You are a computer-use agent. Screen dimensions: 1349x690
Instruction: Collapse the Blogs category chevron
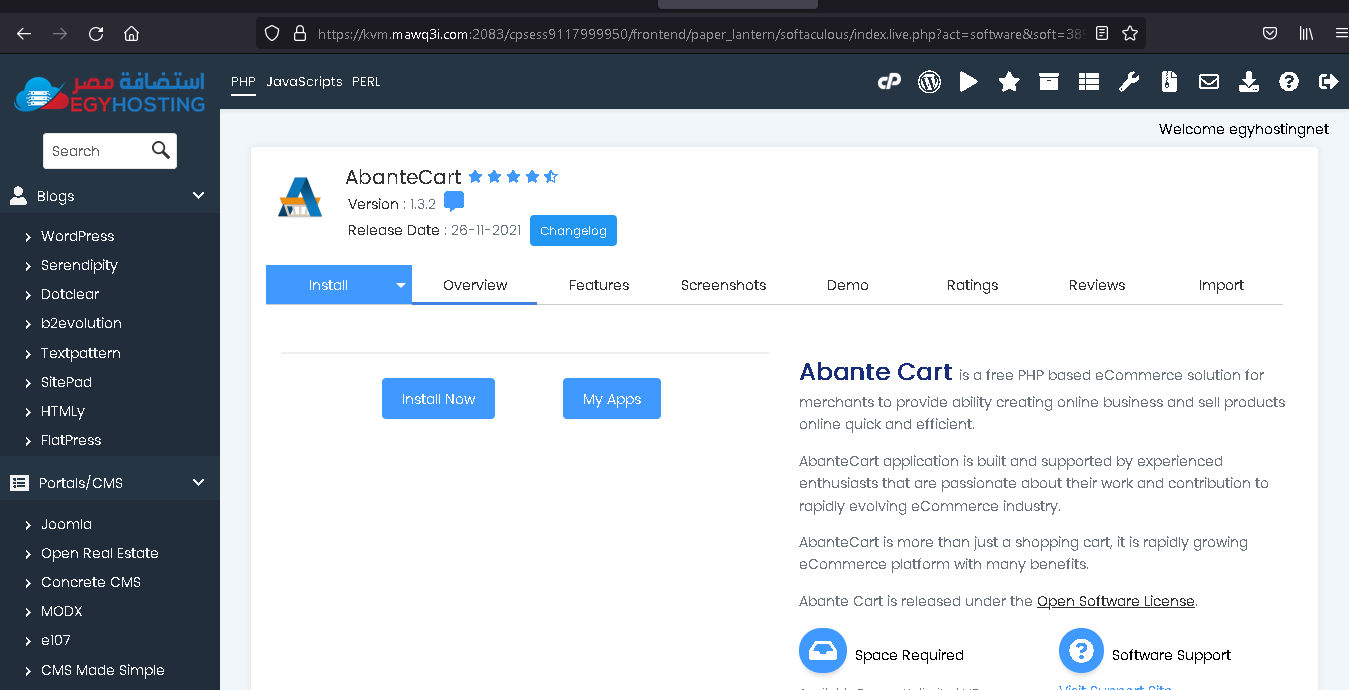[198, 196]
